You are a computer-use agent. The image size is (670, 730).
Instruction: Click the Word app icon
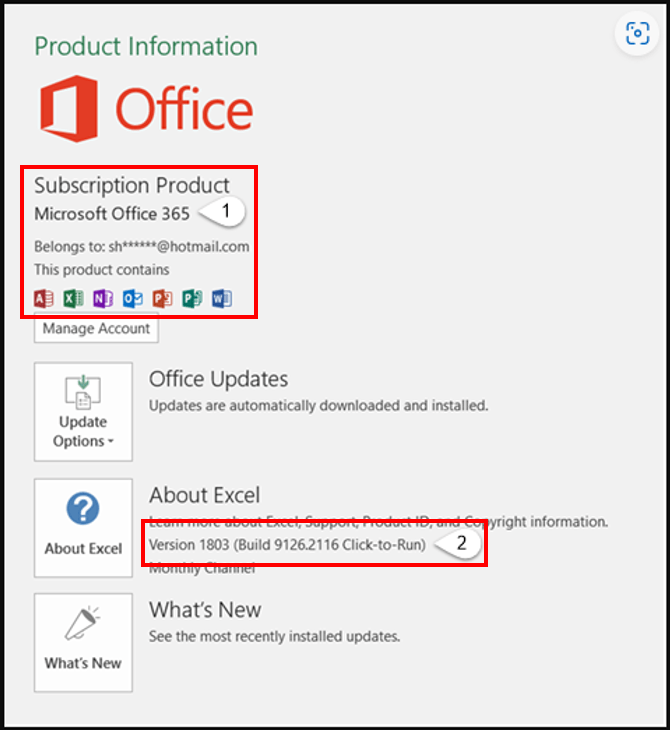pos(222,298)
